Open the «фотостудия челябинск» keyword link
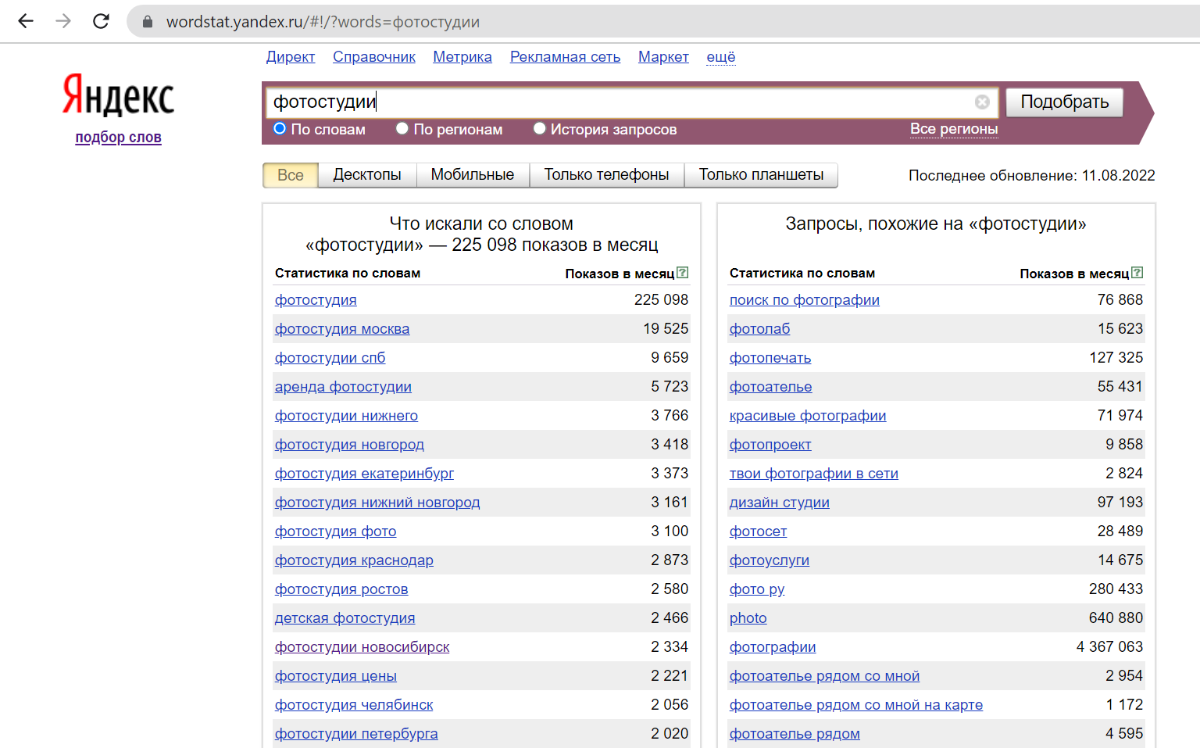This screenshot has height=748, width=1200. pos(354,705)
